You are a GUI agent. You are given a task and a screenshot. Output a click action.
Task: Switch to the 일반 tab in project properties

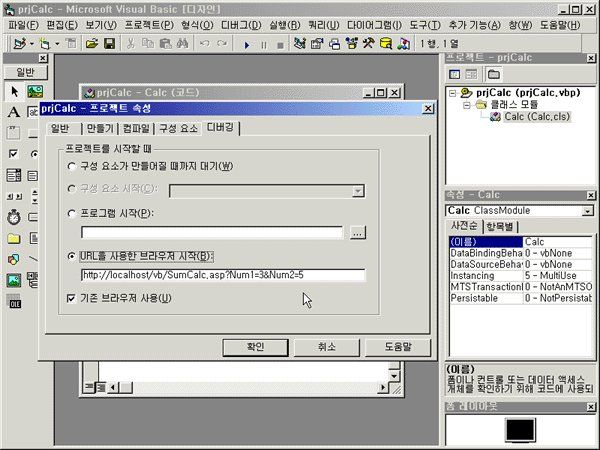60,129
